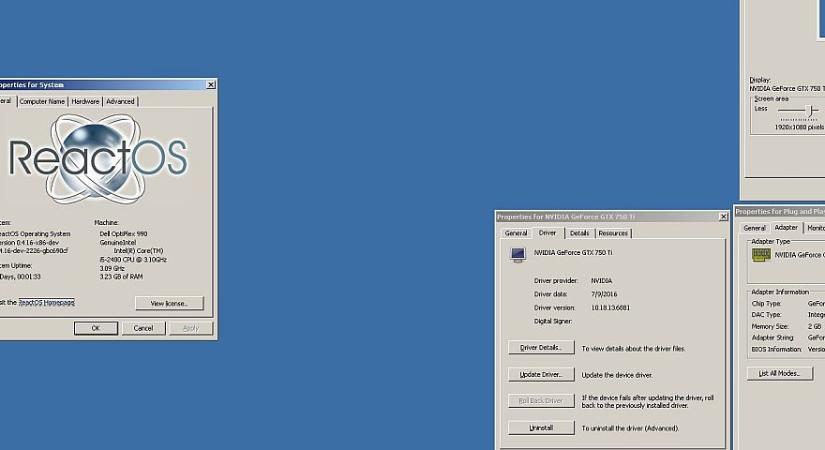Image resolution: width=825 pixels, height=450 pixels.
Task: Click the i5-2400 CPU @ 3.10GHz text
Action: click(133, 259)
